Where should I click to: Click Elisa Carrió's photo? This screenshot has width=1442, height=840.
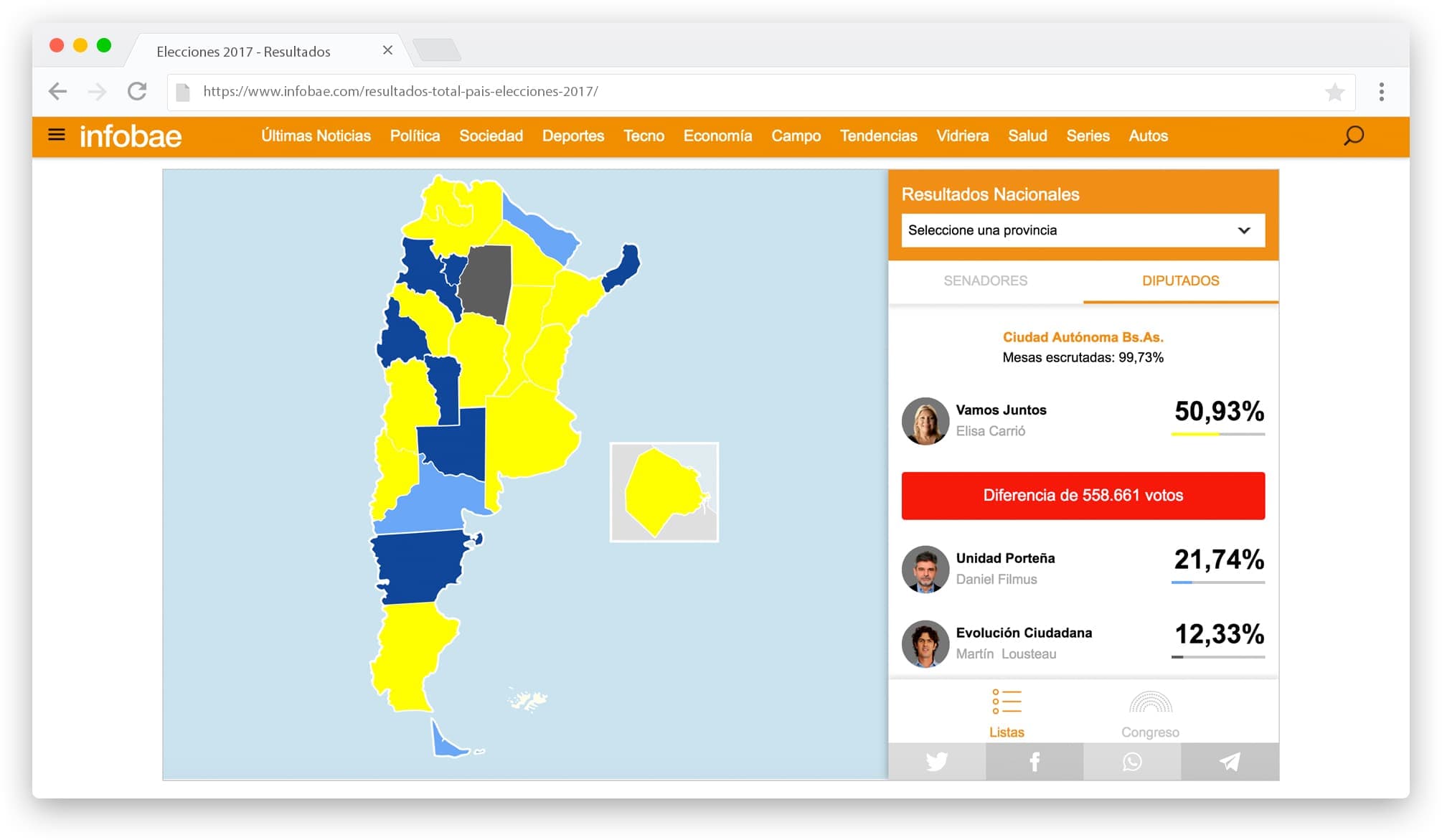(x=925, y=421)
